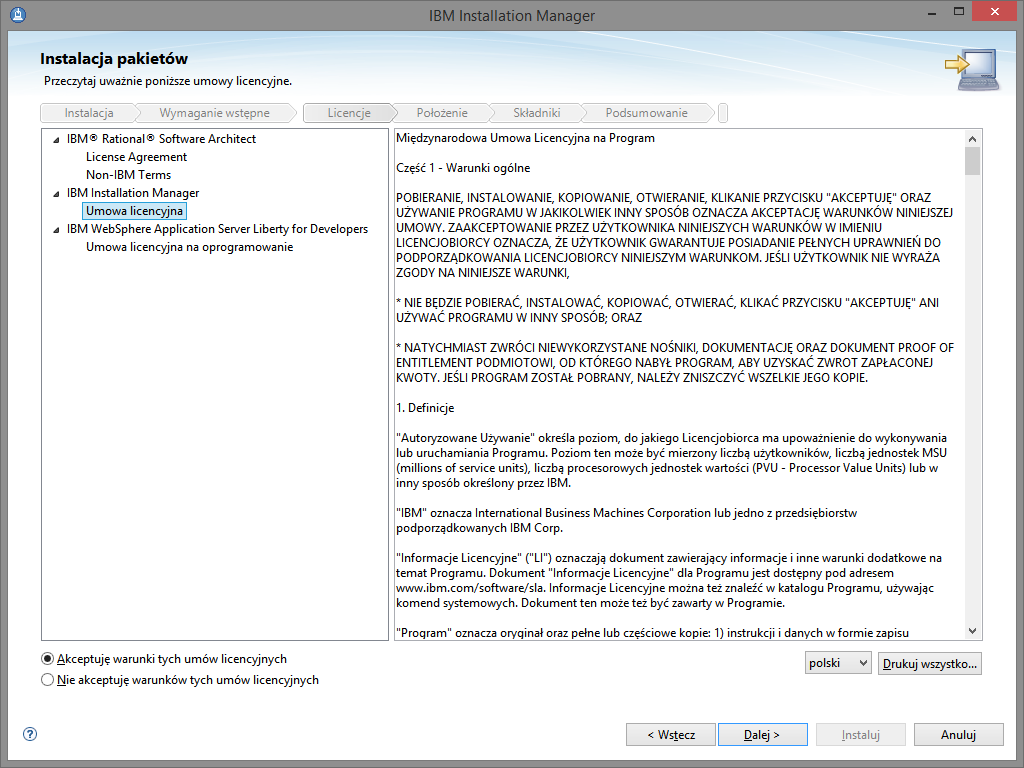Open License Agreement under Rational Software Architect
This screenshot has width=1024, height=768.
136,157
